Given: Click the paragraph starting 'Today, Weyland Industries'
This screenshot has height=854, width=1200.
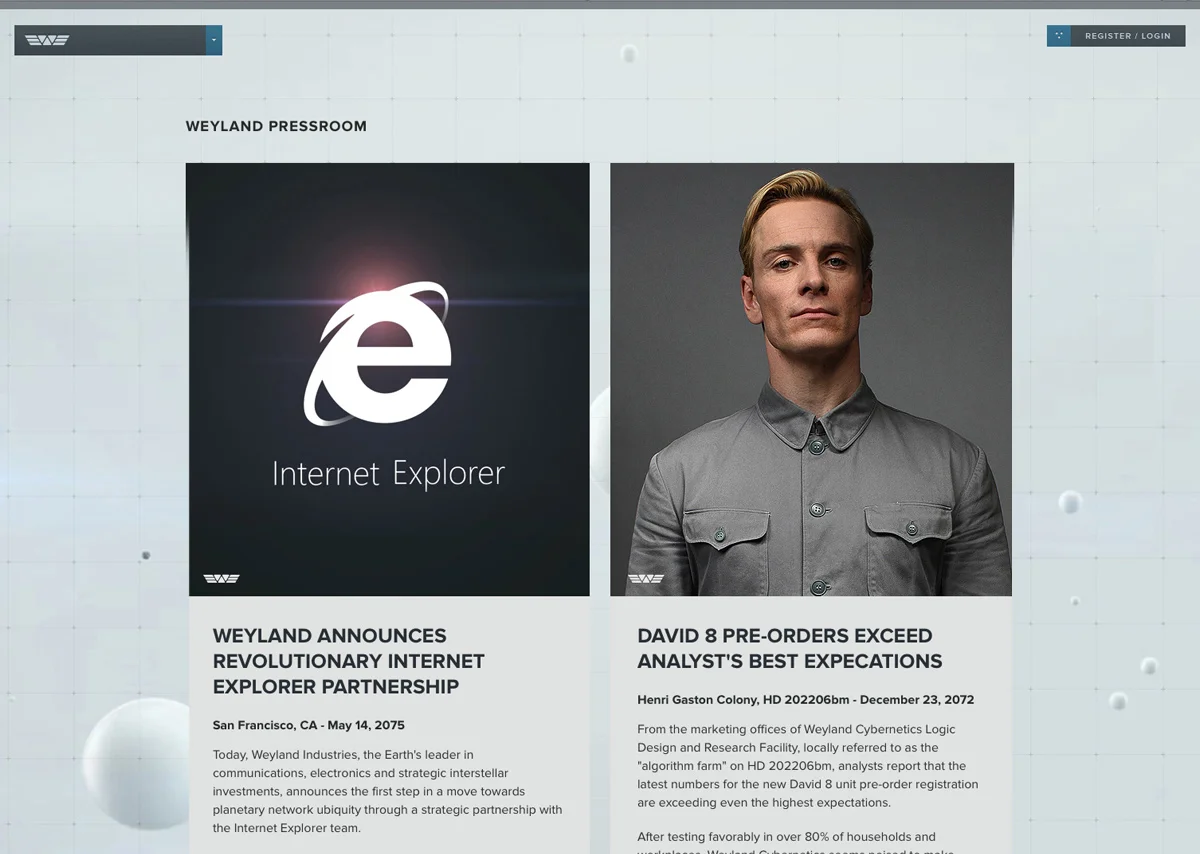Looking at the screenshot, I should coord(388,791).
